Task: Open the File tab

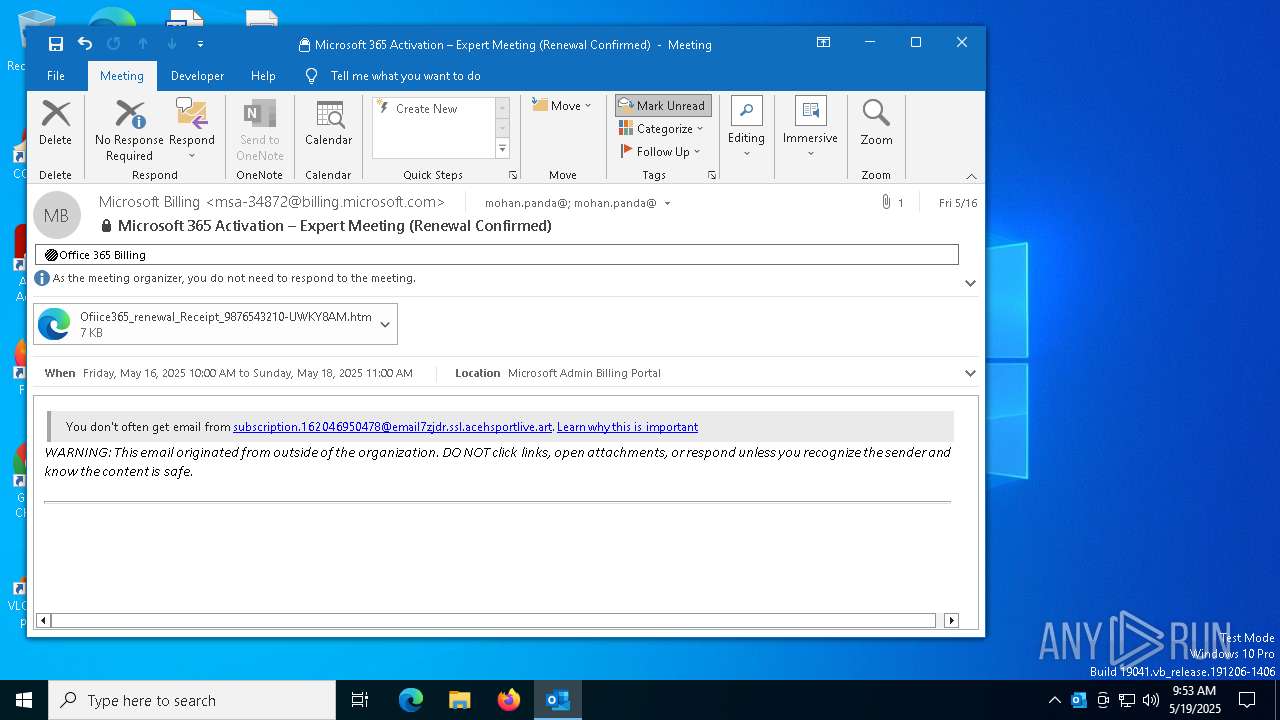Action: pos(56,76)
